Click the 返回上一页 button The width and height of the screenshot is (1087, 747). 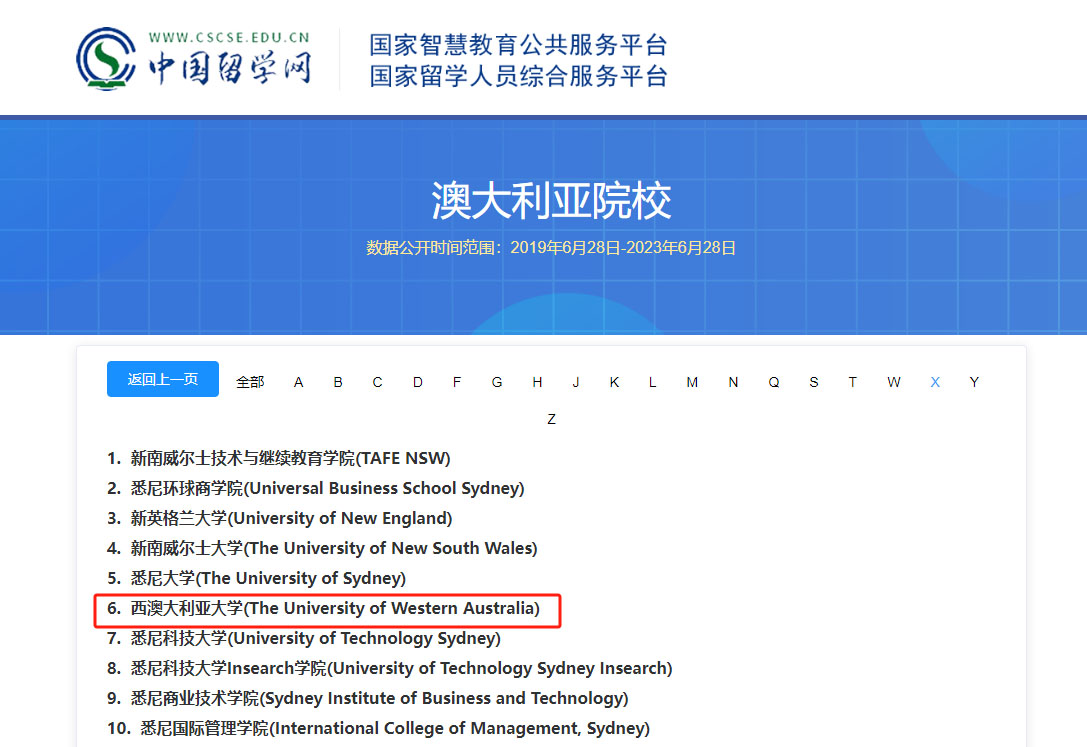pos(163,379)
